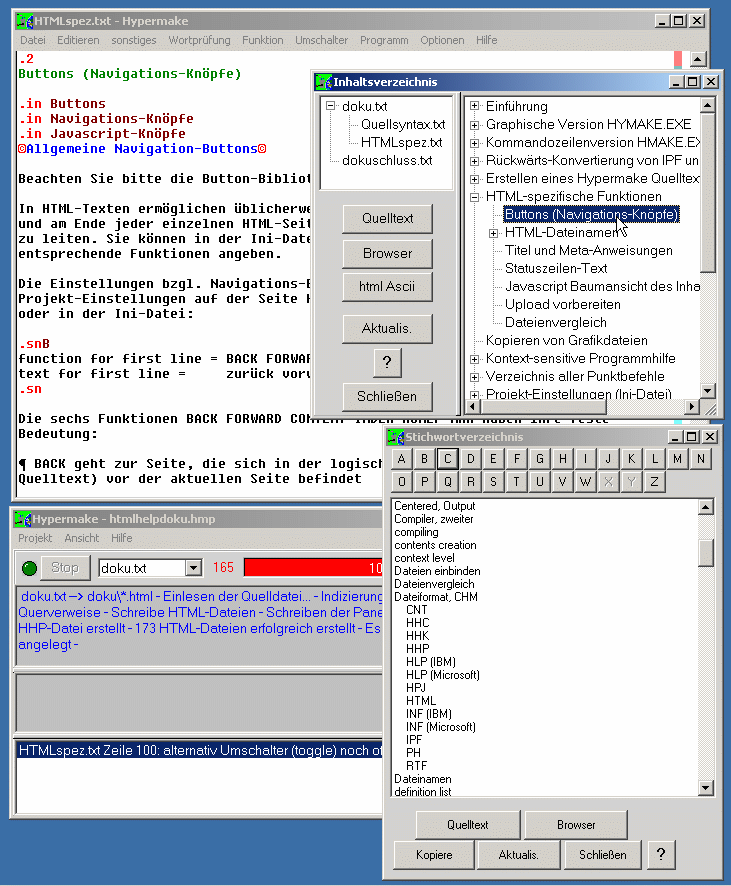The image size is (731, 886).
Task: Click letter Z index button
Action: (x=654, y=482)
